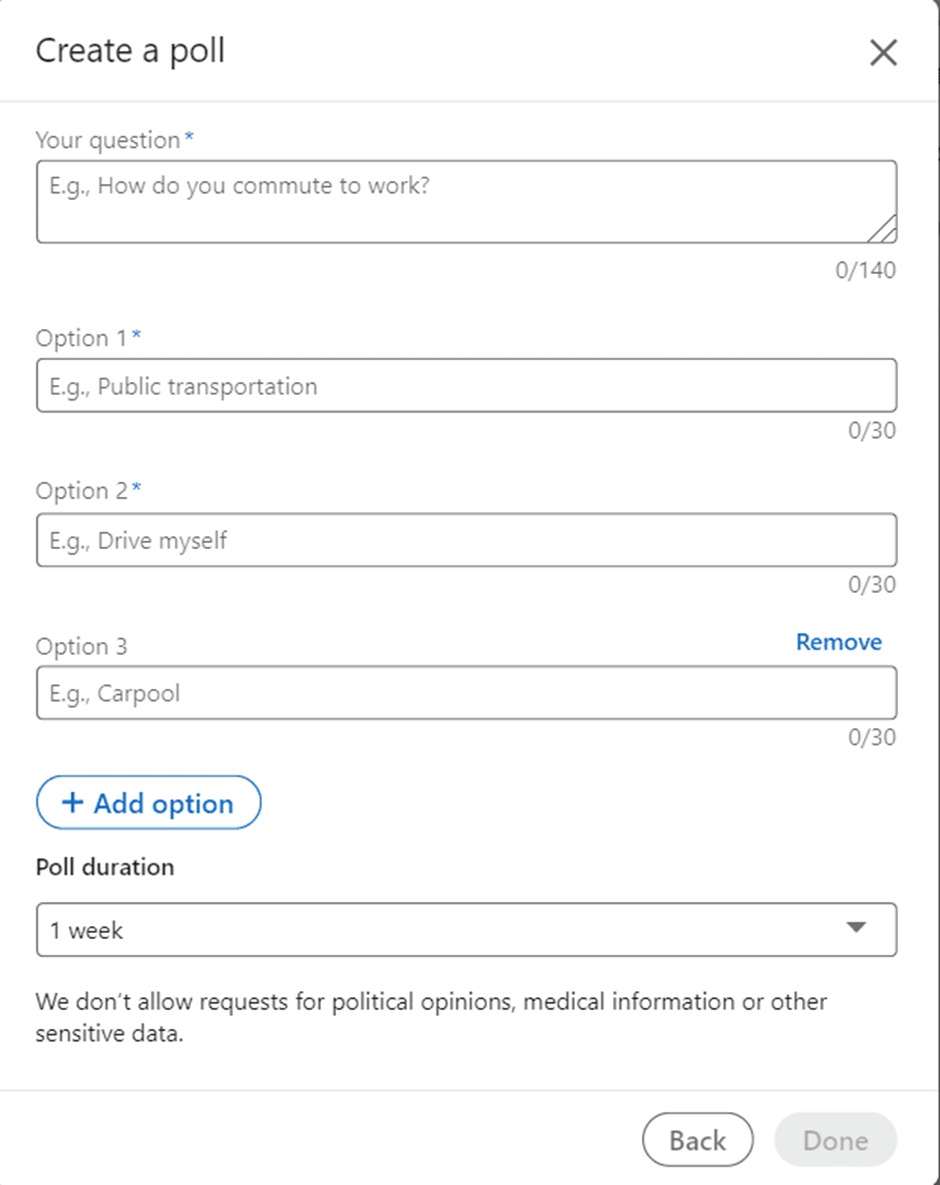Remove Option 3 from the poll
The width and height of the screenshot is (940, 1185).
pyautogui.click(x=838, y=642)
